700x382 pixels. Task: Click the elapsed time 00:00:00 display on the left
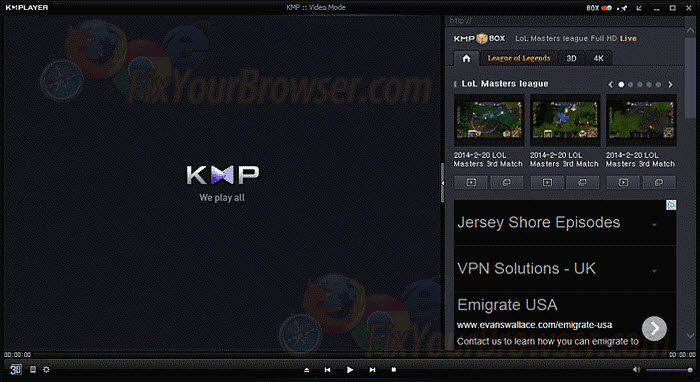[17, 355]
